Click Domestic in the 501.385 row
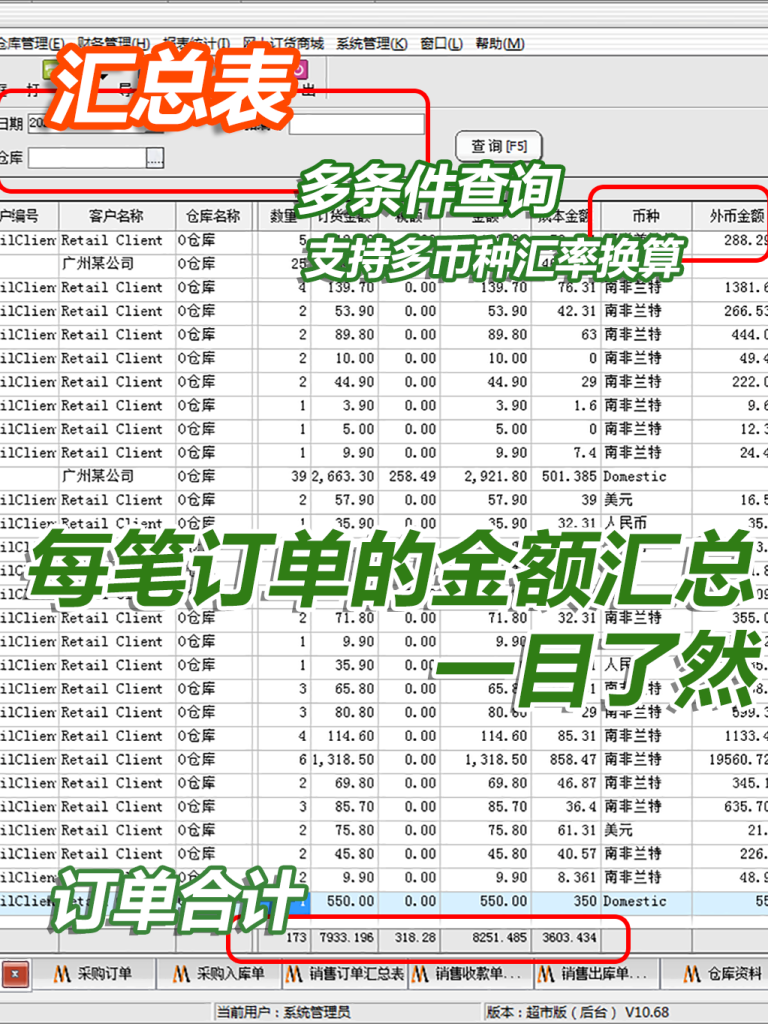 [x=634, y=477]
